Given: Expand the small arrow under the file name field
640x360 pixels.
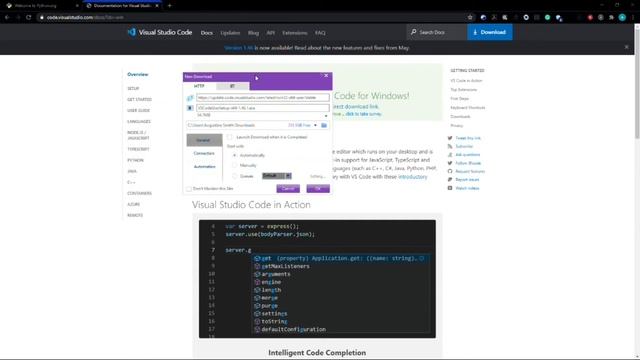Looking at the screenshot, I should point(326,116).
